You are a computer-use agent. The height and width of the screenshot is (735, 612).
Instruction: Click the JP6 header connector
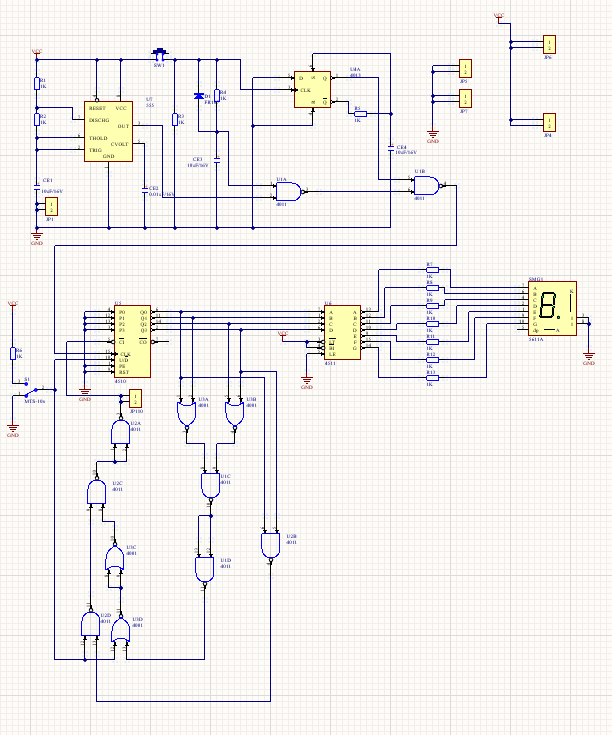pos(549,45)
